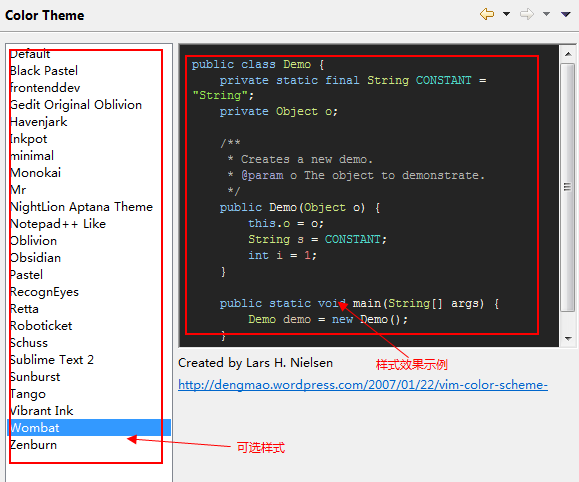Click the preview scrollbar down arrow
This screenshot has height=482, width=579.
tap(568, 338)
